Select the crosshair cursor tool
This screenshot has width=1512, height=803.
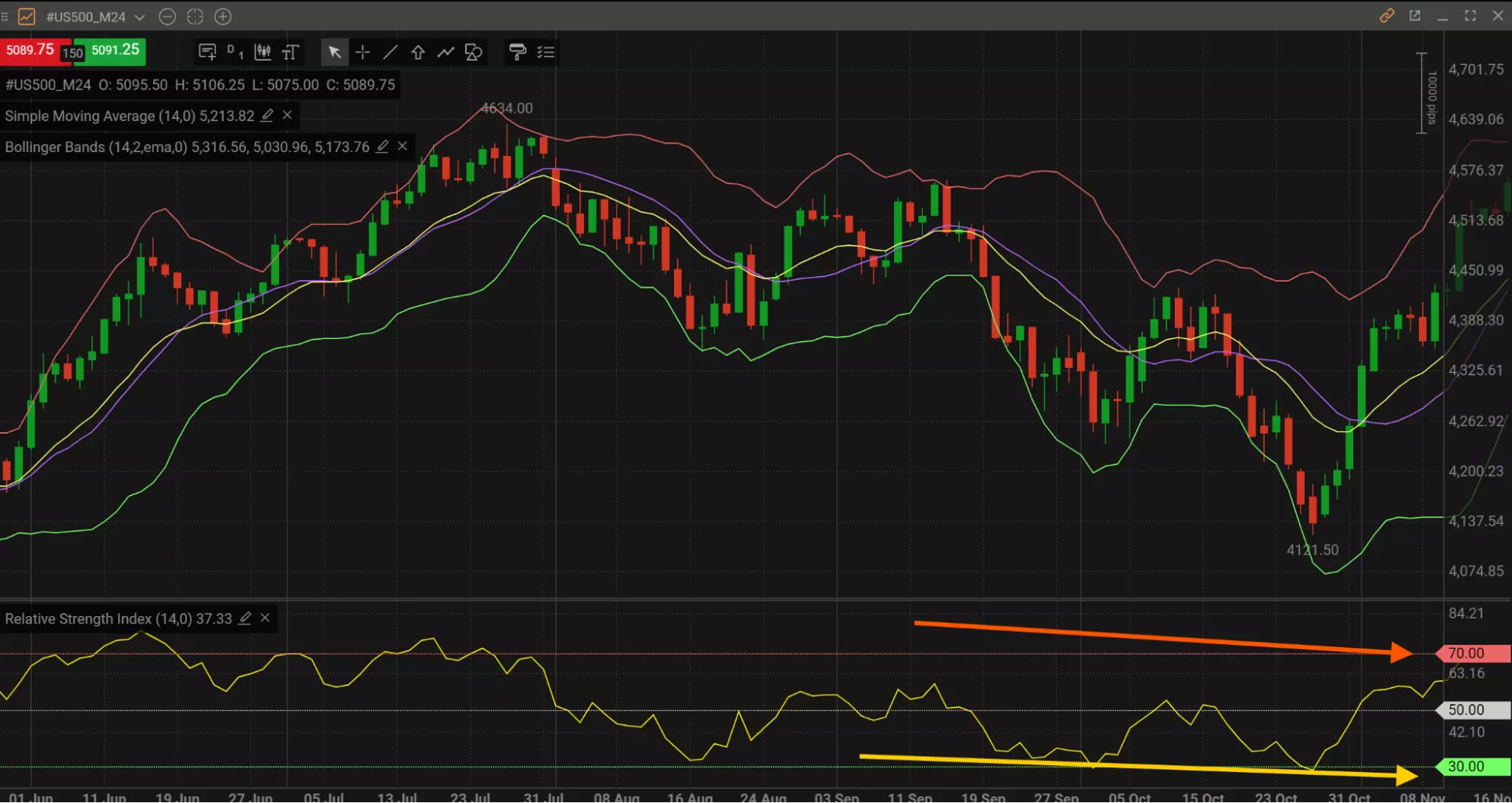(x=362, y=52)
